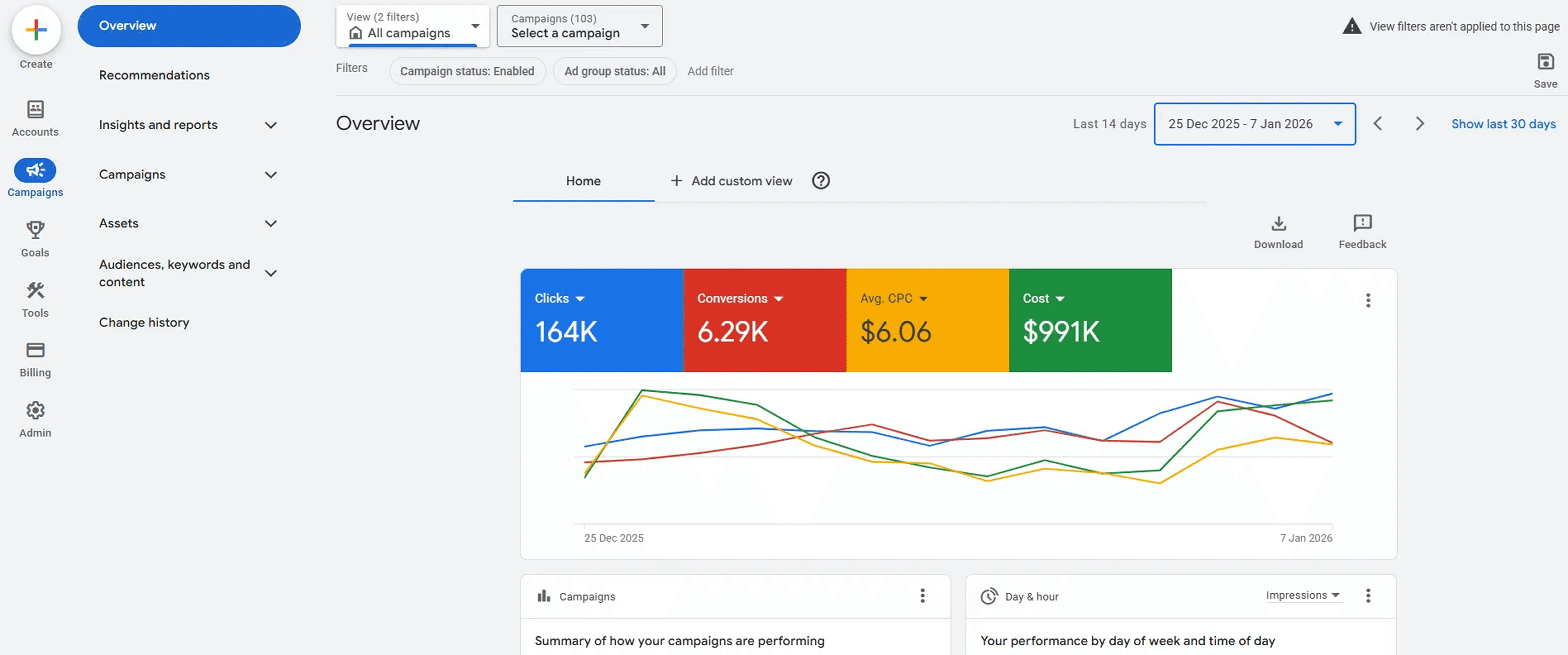
Task: Open the Admin gear icon
Action: 35,410
